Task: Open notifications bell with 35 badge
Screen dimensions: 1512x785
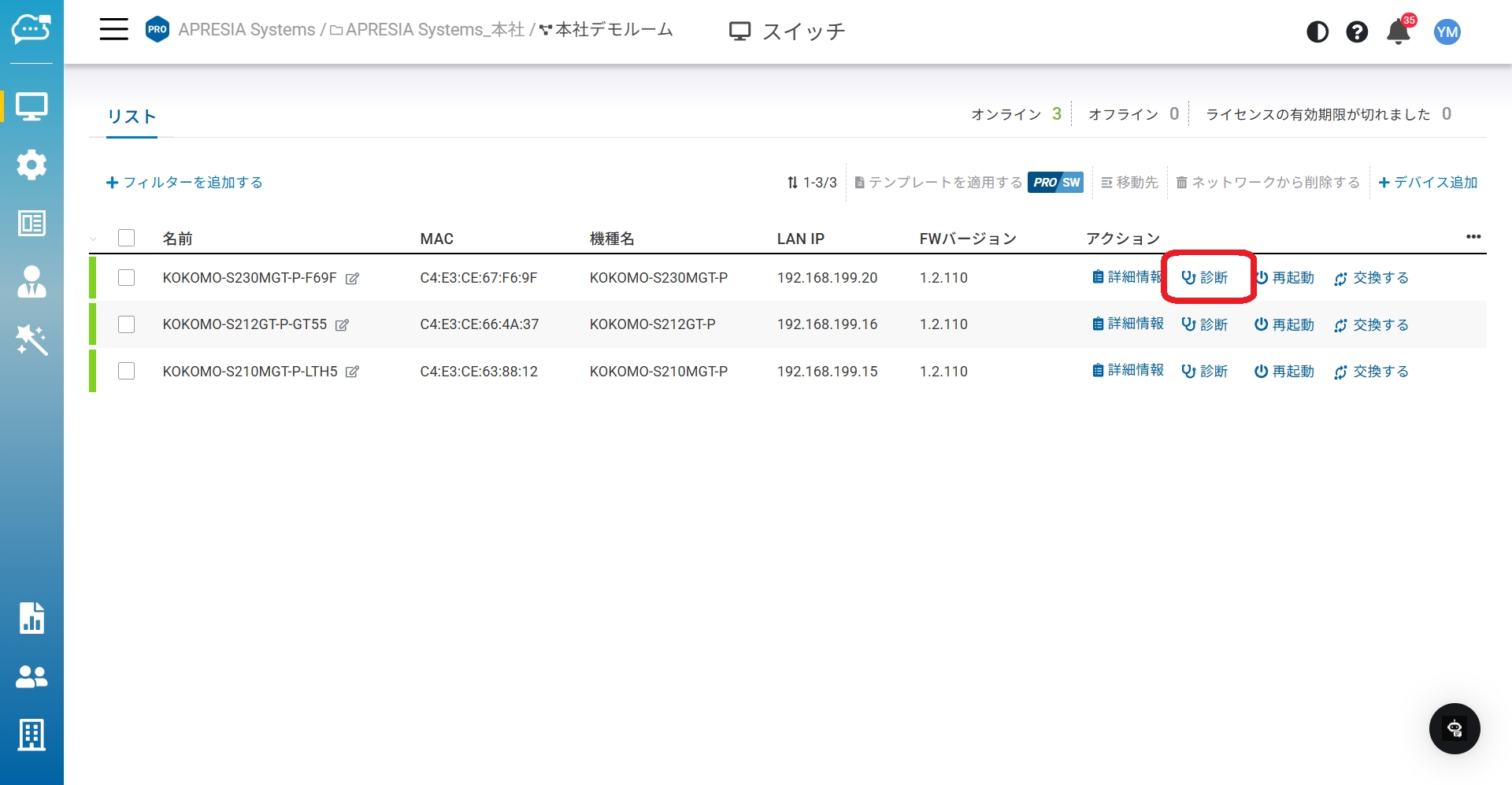Action: pyautogui.click(x=1399, y=32)
